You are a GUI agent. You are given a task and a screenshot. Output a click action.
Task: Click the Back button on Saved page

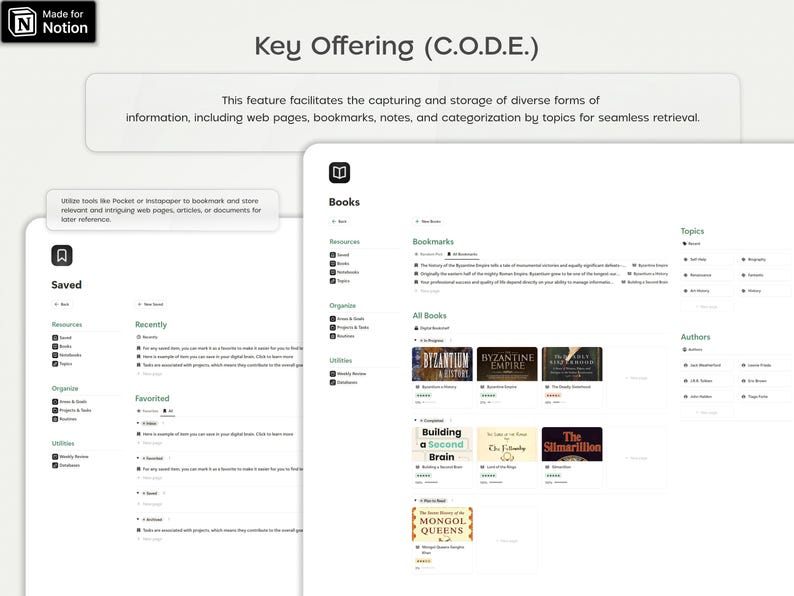click(x=62, y=304)
